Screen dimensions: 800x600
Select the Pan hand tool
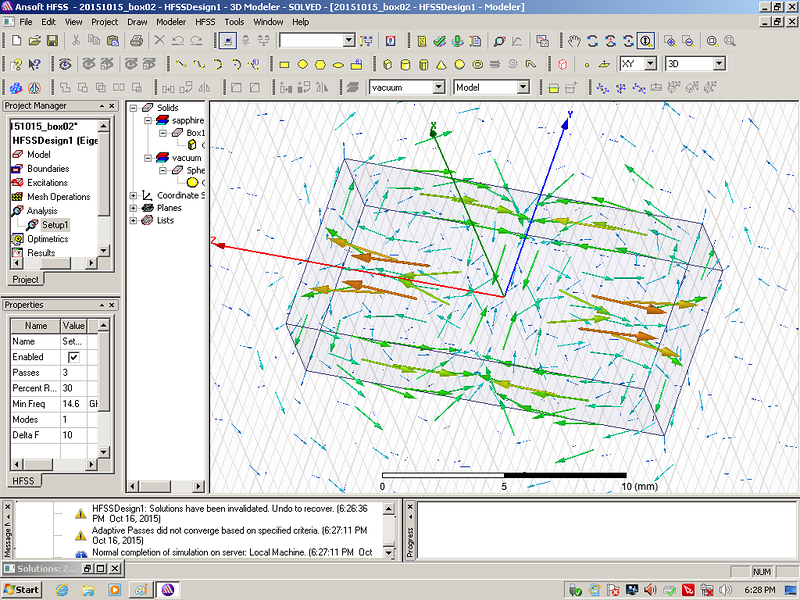point(574,41)
